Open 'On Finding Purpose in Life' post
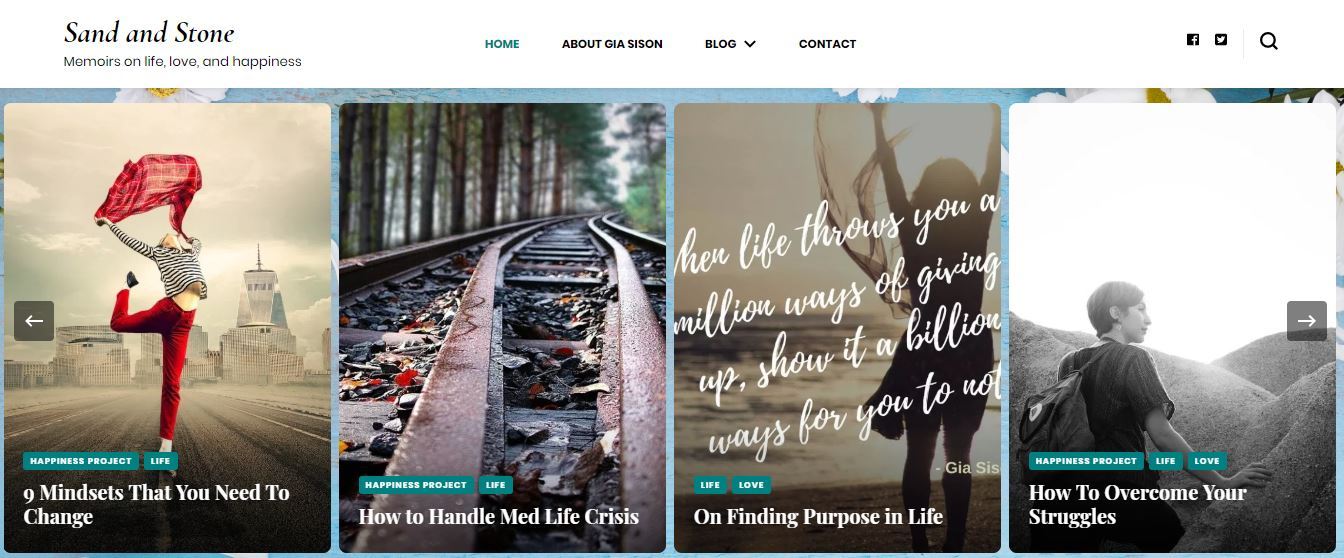 point(818,517)
